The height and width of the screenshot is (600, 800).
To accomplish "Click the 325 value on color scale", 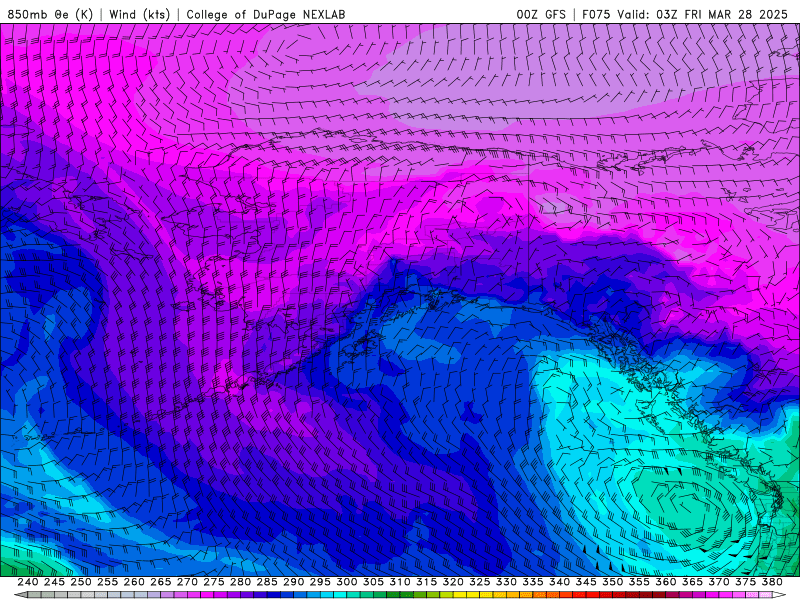I will point(480,582).
